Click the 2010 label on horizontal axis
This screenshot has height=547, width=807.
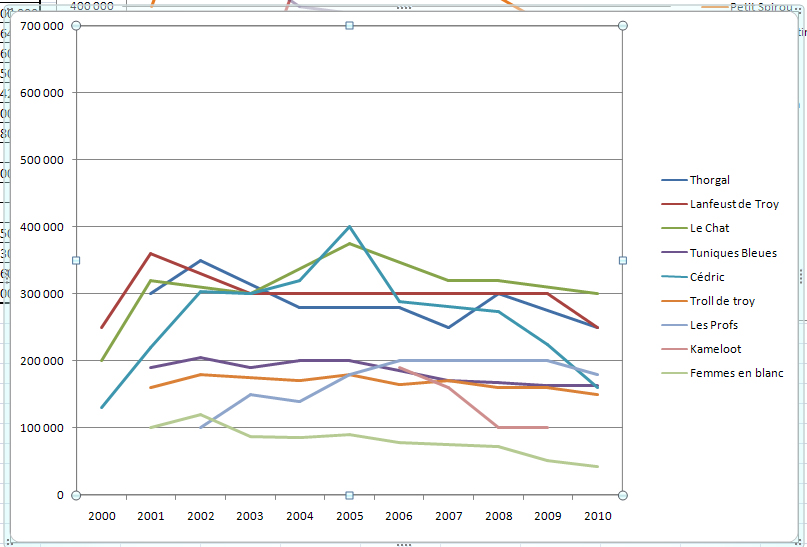tap(598, 515)
